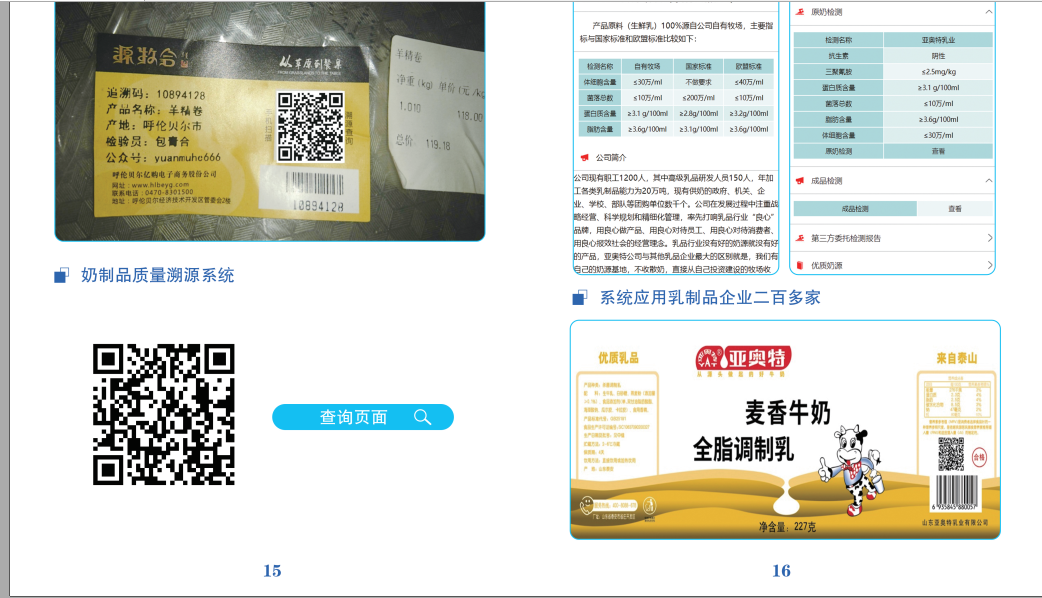
Task: Click 国家标准 column header
Action: click(698, 66)
